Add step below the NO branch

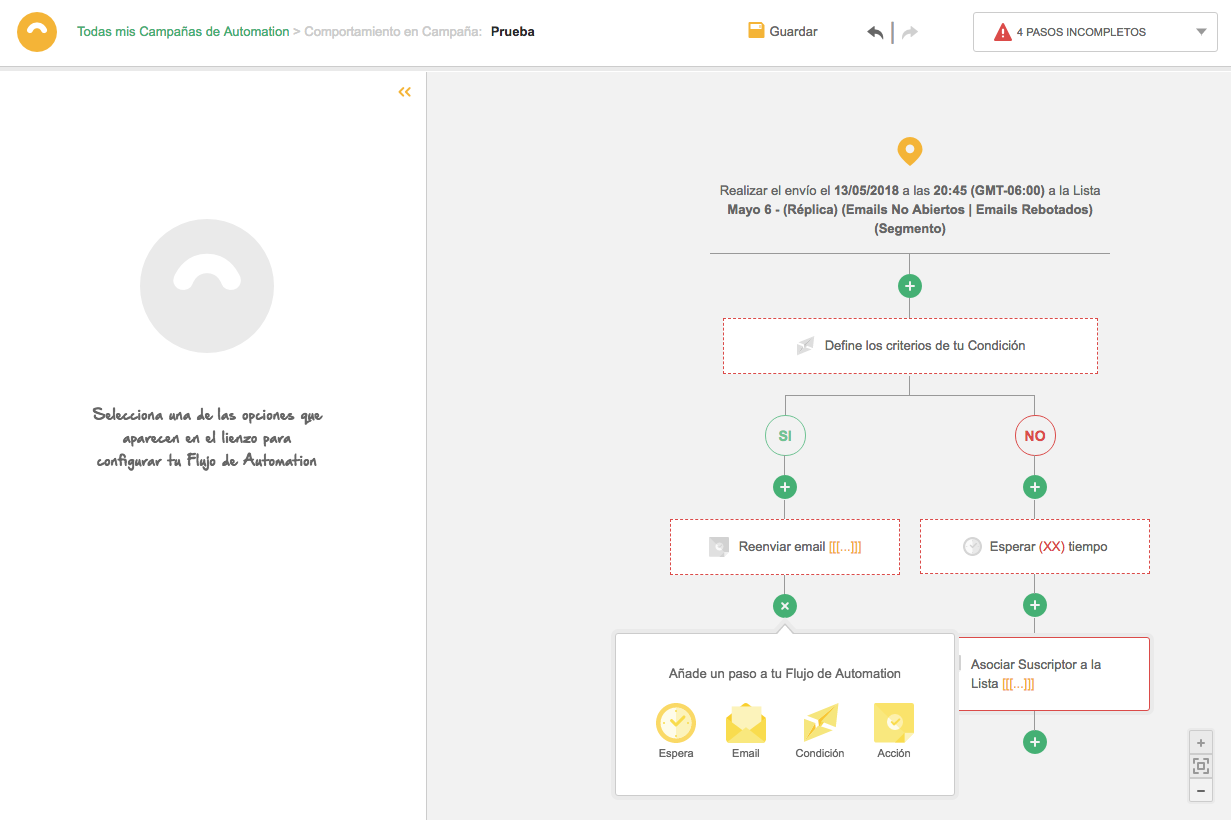pyautogui.click(x=1034, y=487)
